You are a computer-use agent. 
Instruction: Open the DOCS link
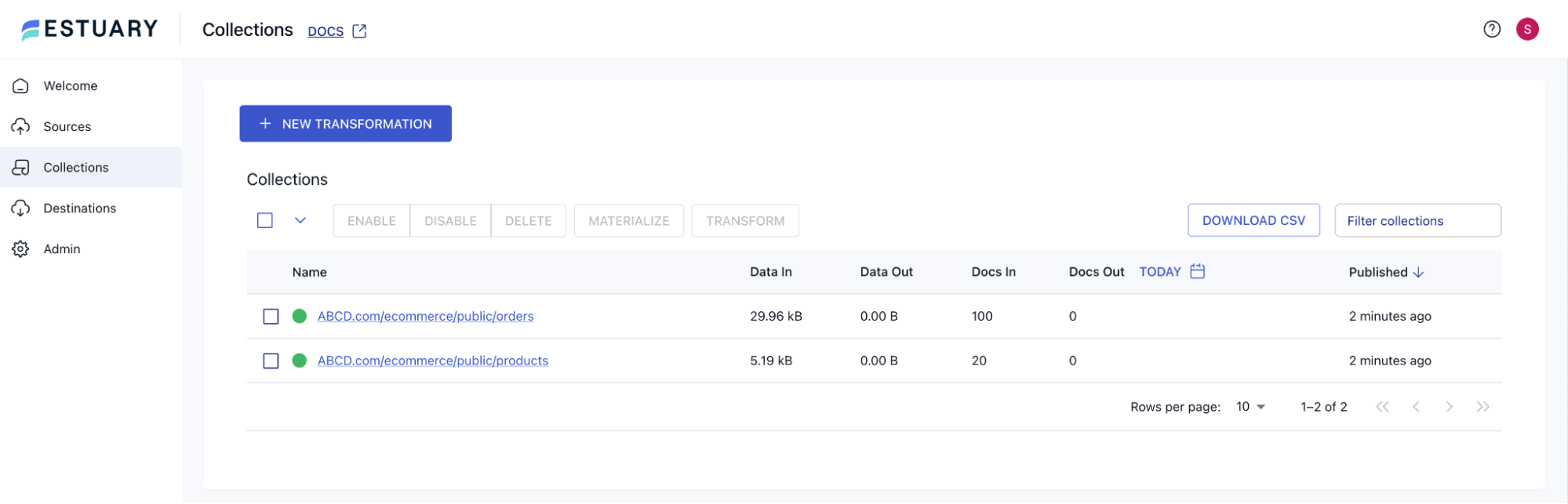[326, 31]
